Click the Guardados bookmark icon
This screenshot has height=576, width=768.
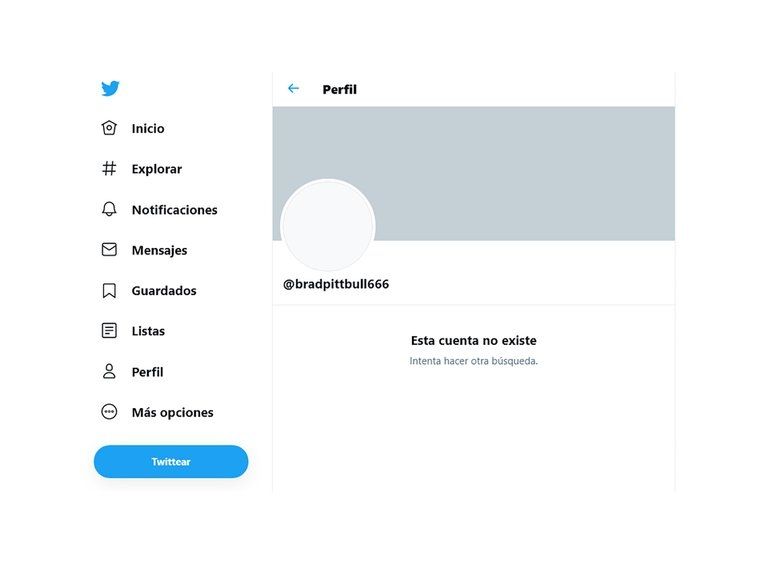click(109, 291)
